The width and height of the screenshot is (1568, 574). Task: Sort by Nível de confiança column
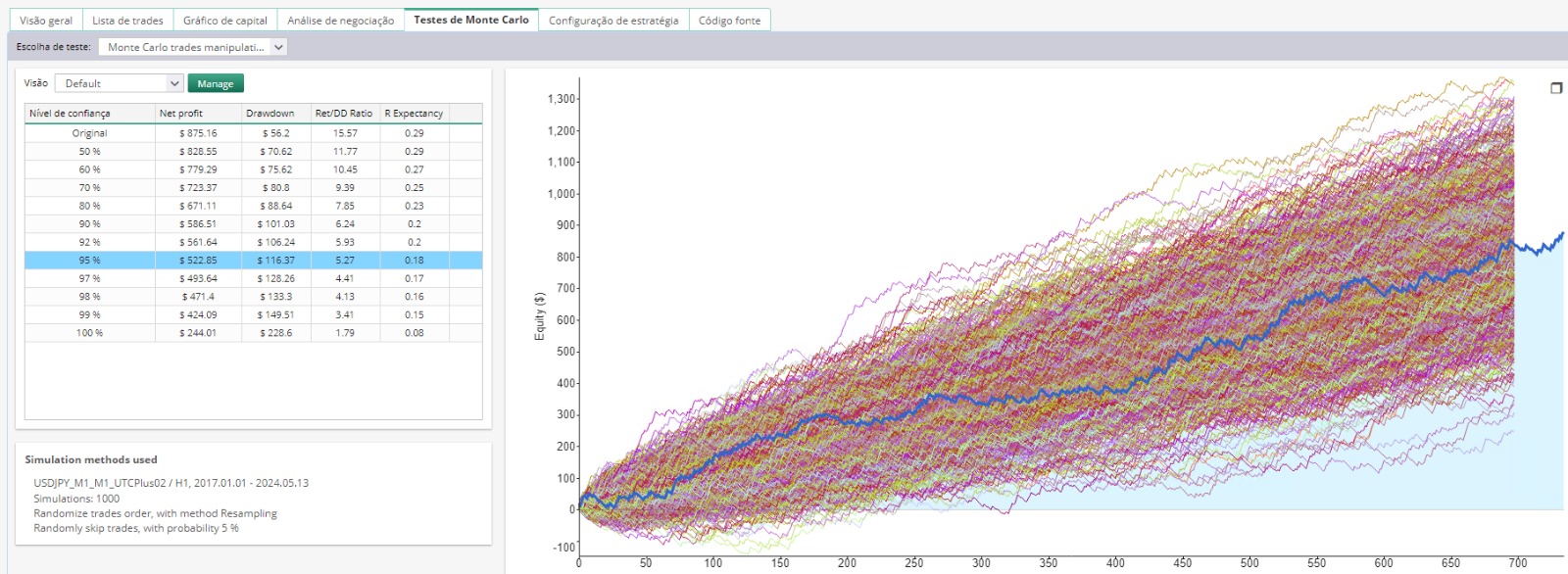(x=90, y=114)
